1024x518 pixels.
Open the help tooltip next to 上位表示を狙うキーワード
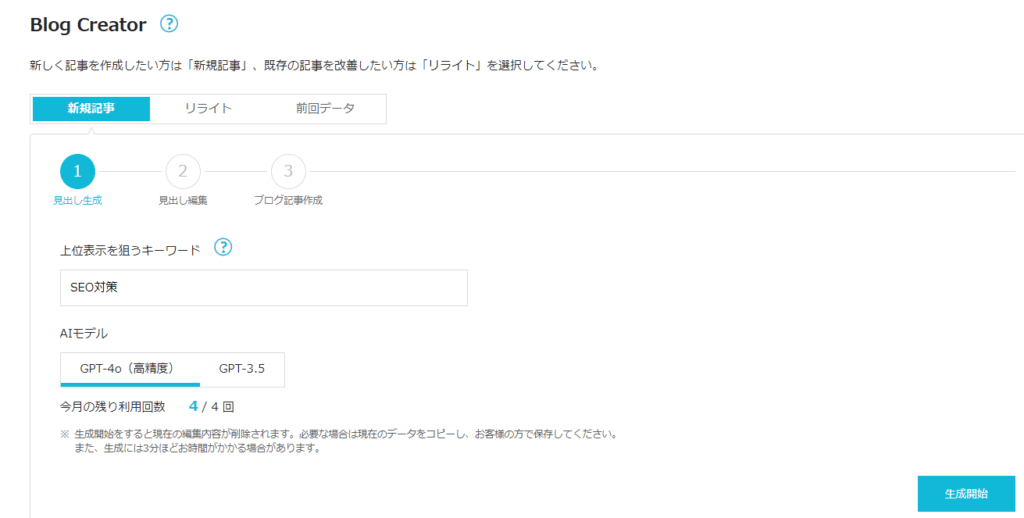[223, 247]
